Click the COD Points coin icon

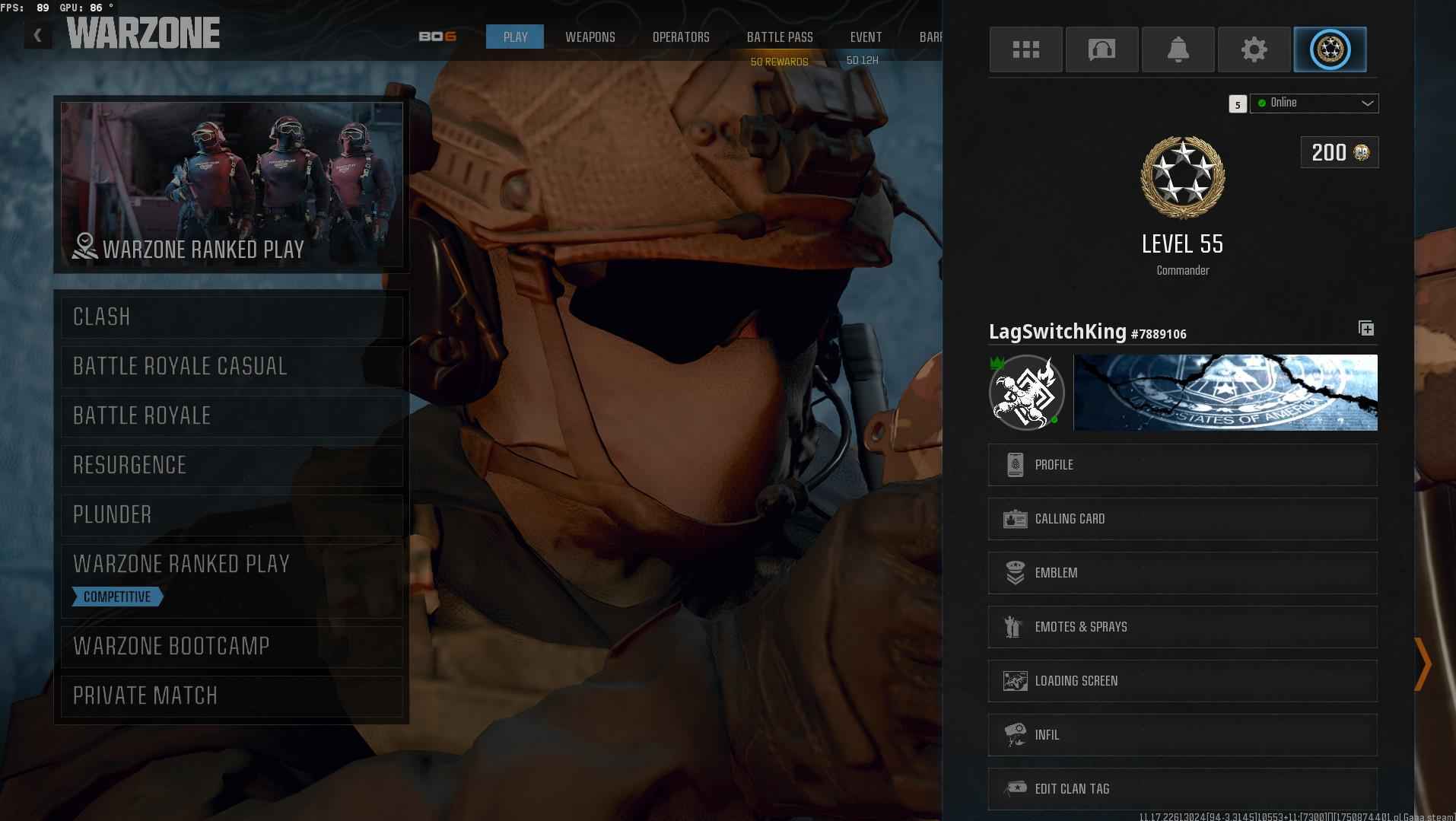pos(1361,152)
